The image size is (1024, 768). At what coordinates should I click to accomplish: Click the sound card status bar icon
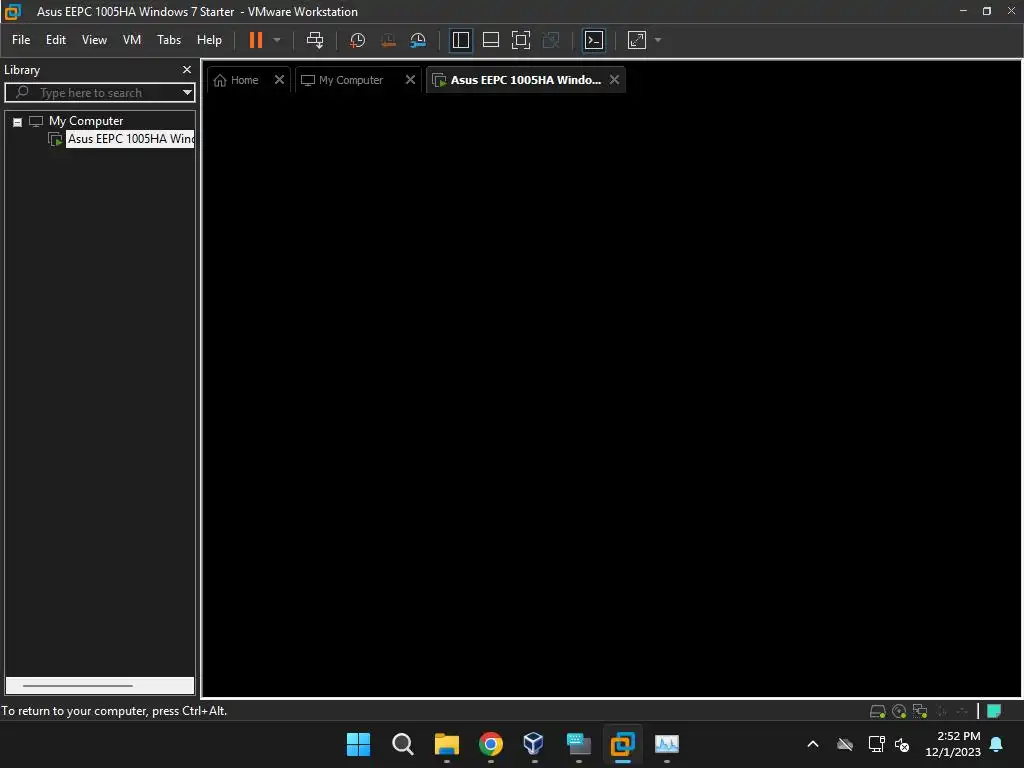pos(941,711)
